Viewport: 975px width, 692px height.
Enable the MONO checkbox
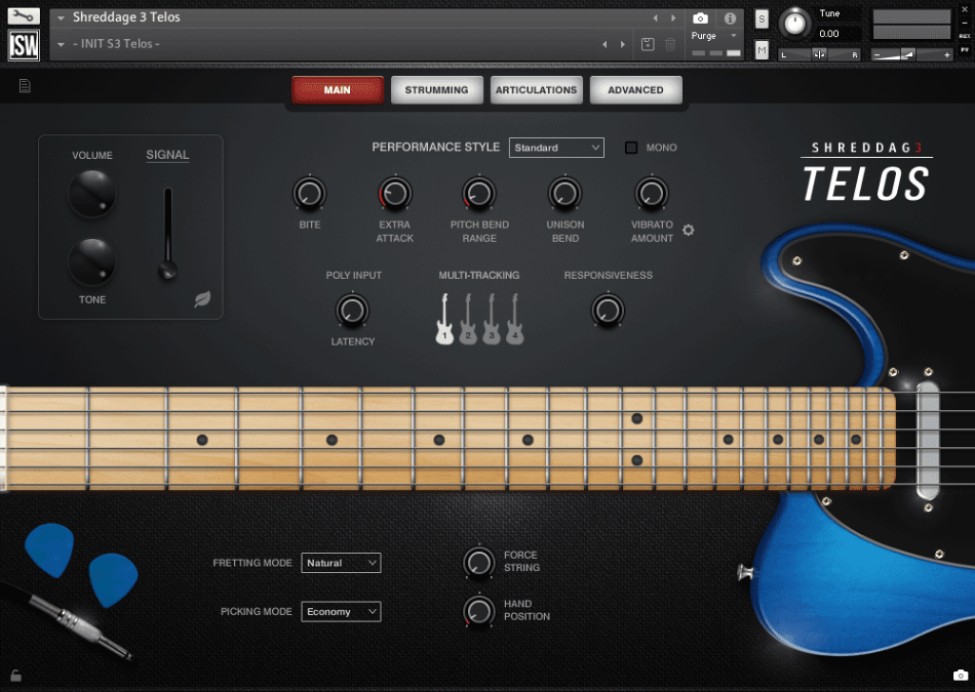pos(631,147)
